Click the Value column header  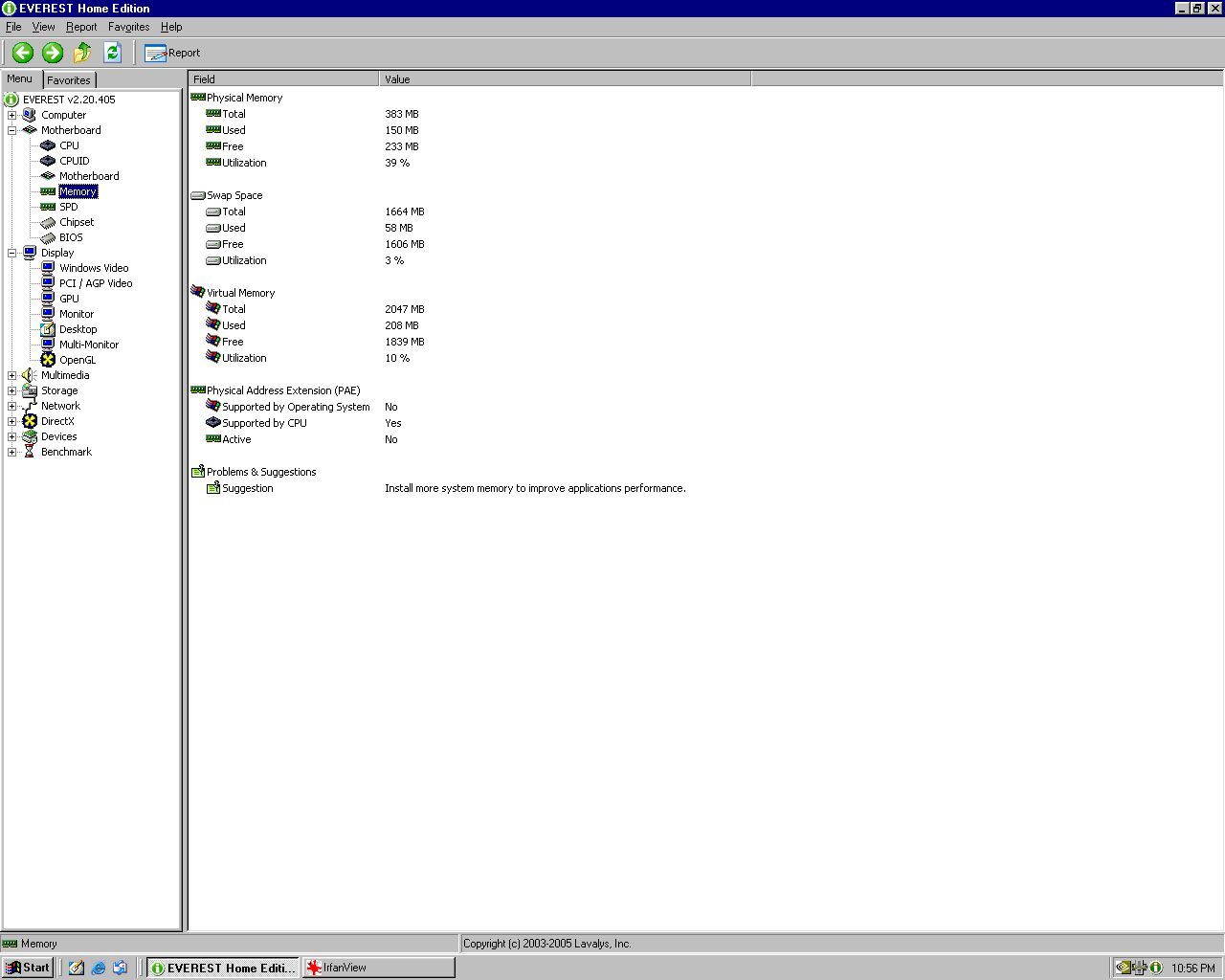(566, 79)
